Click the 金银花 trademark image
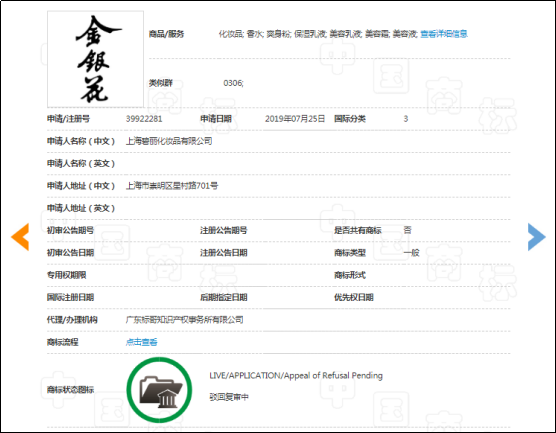The height and width of the screenshot is (433, 556). (95, 59)
